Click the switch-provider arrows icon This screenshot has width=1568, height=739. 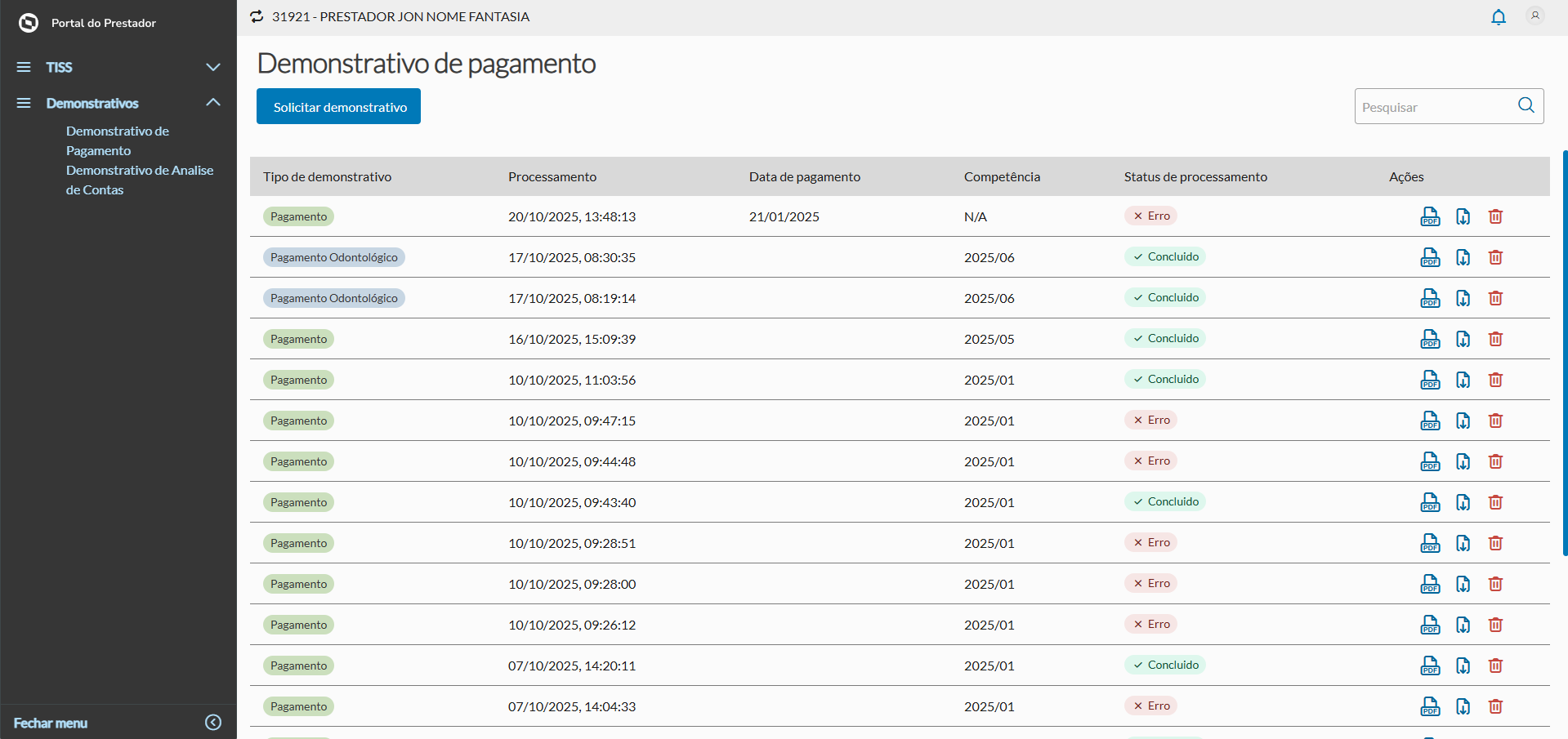pyautogui.click(x=257, y=16)
